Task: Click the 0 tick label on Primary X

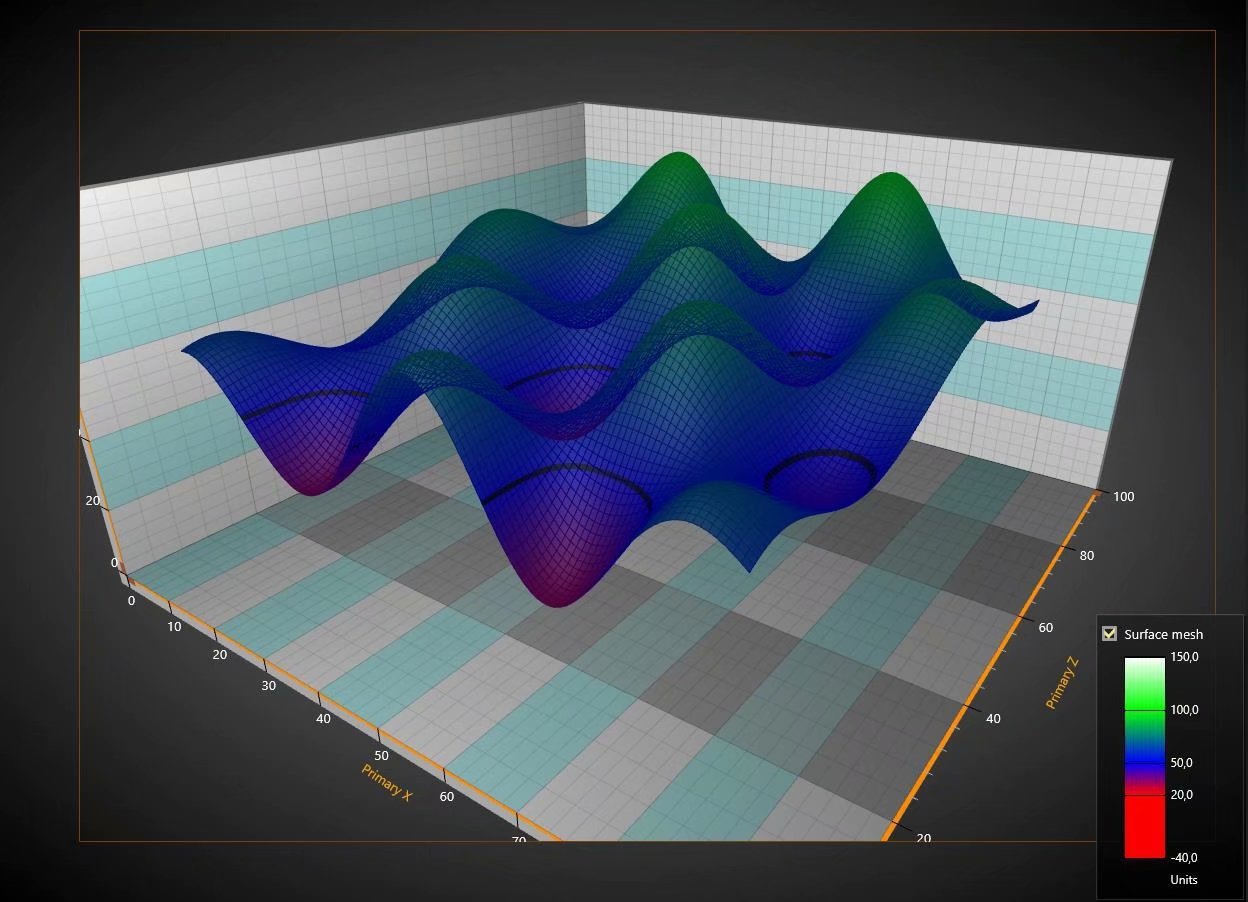Action: (x=131, y=600)
